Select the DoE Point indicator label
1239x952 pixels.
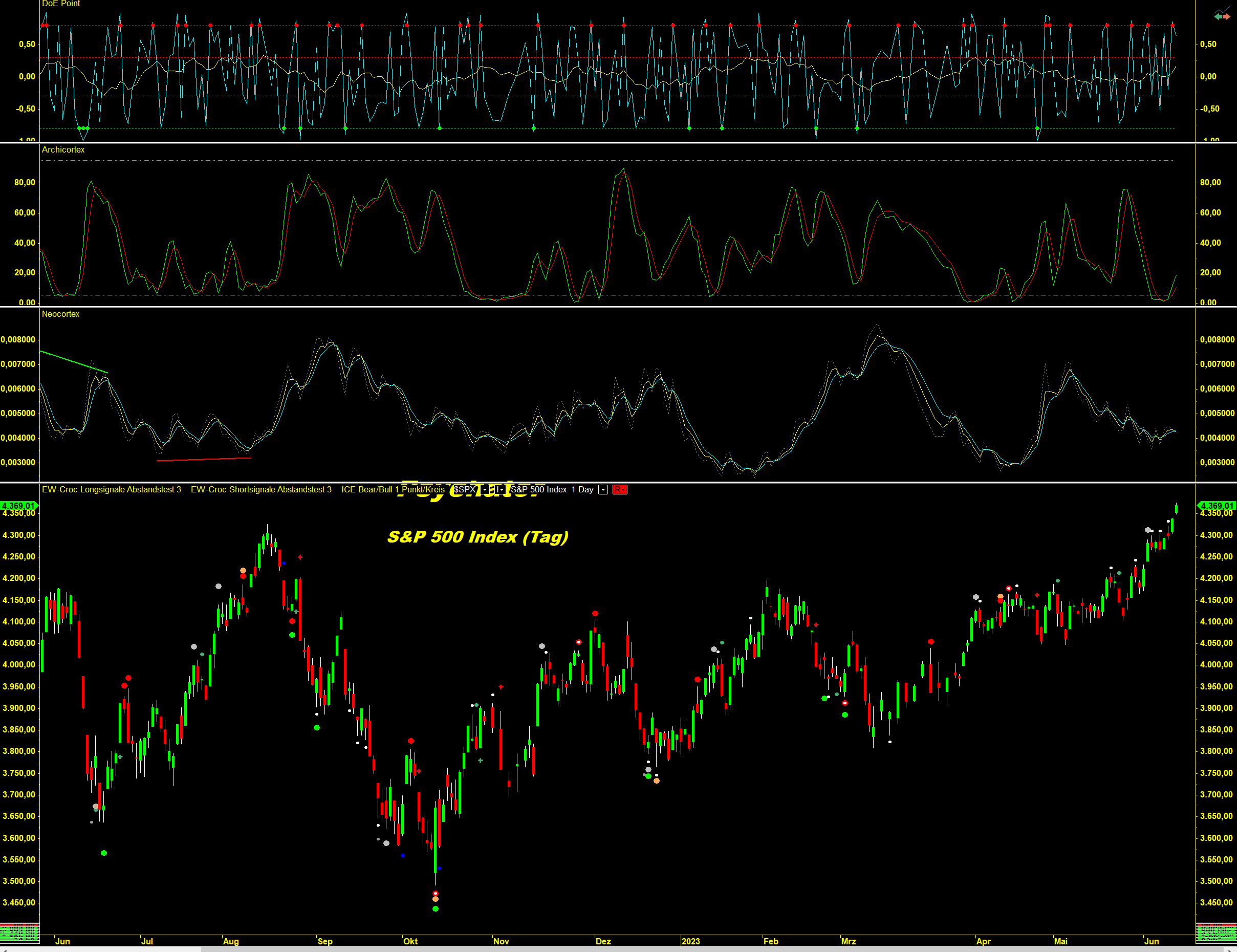pos(60,4)
